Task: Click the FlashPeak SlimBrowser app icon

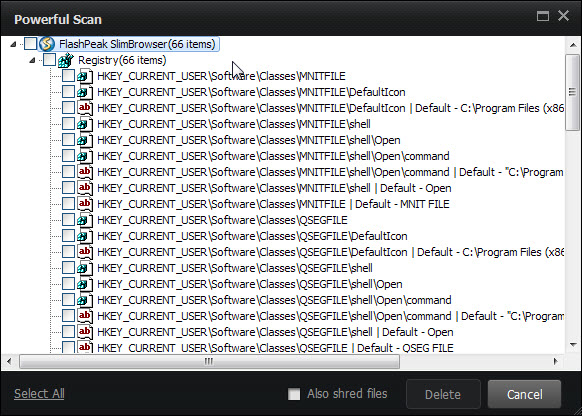Action: [x=47, y=44]
